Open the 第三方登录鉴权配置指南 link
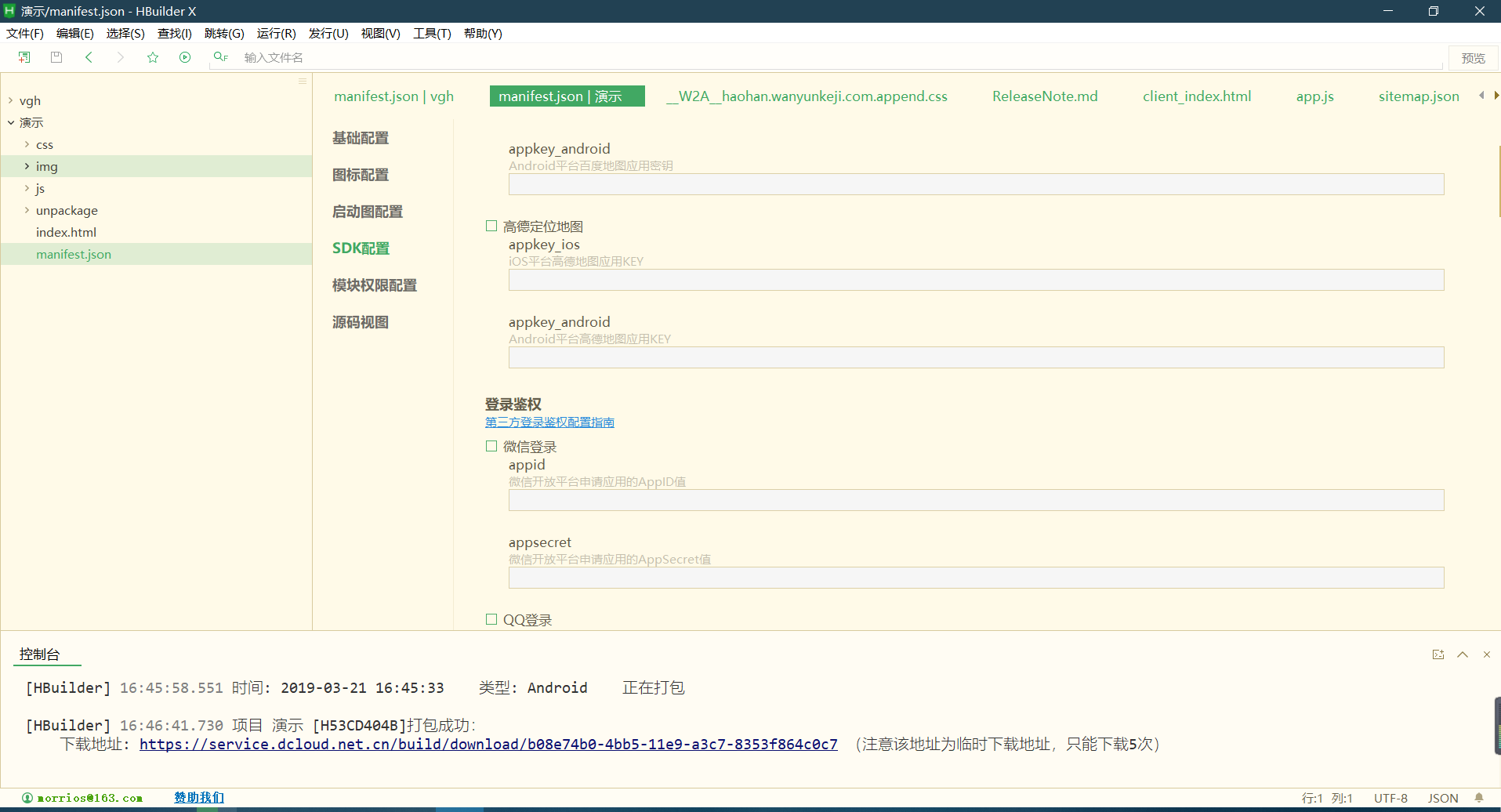 549,422
